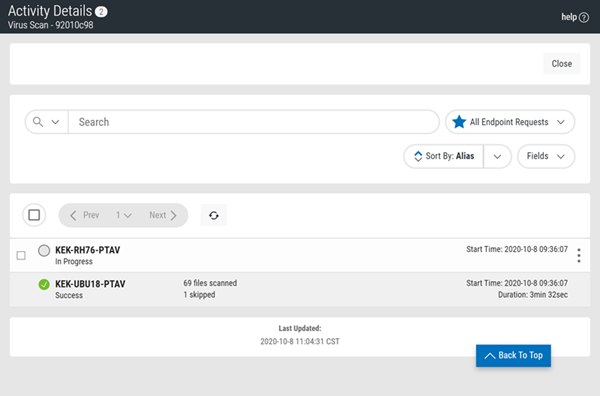The height and width of the screenshot is (396, 600).
Task: Click the Back To Top button
Action: click(514, 356)
